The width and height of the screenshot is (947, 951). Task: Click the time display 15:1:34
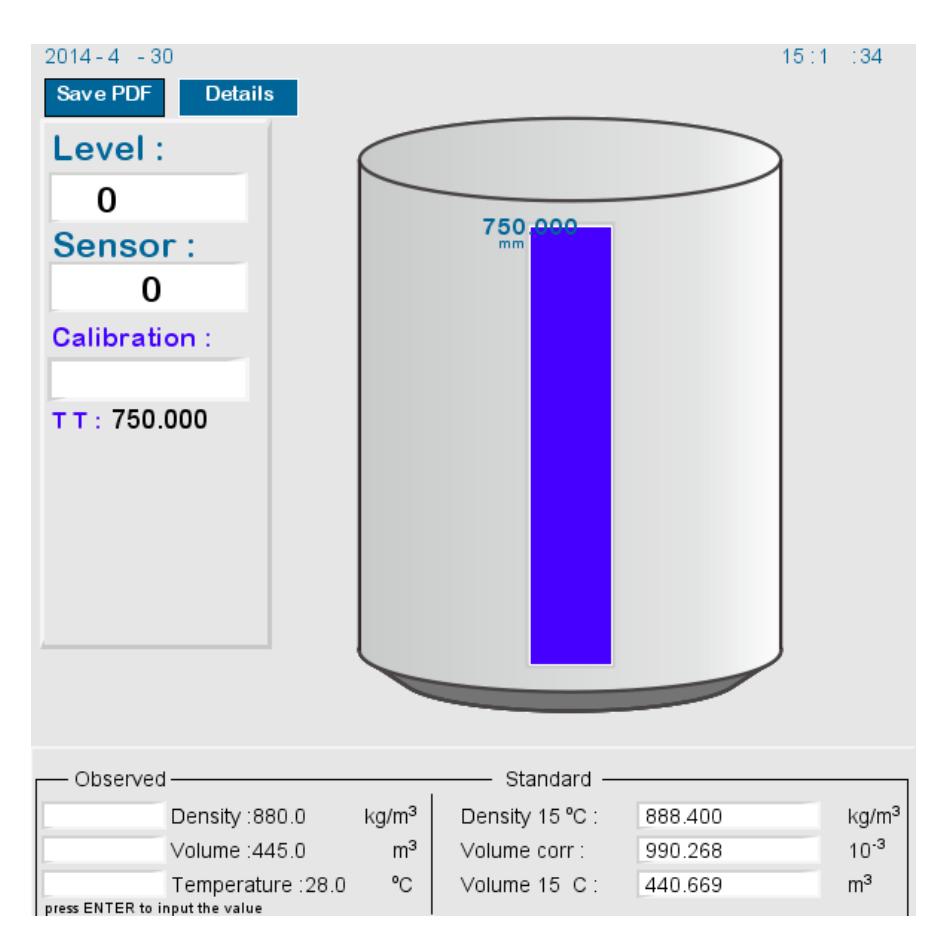pyautogui.click(x=832, y=56)
